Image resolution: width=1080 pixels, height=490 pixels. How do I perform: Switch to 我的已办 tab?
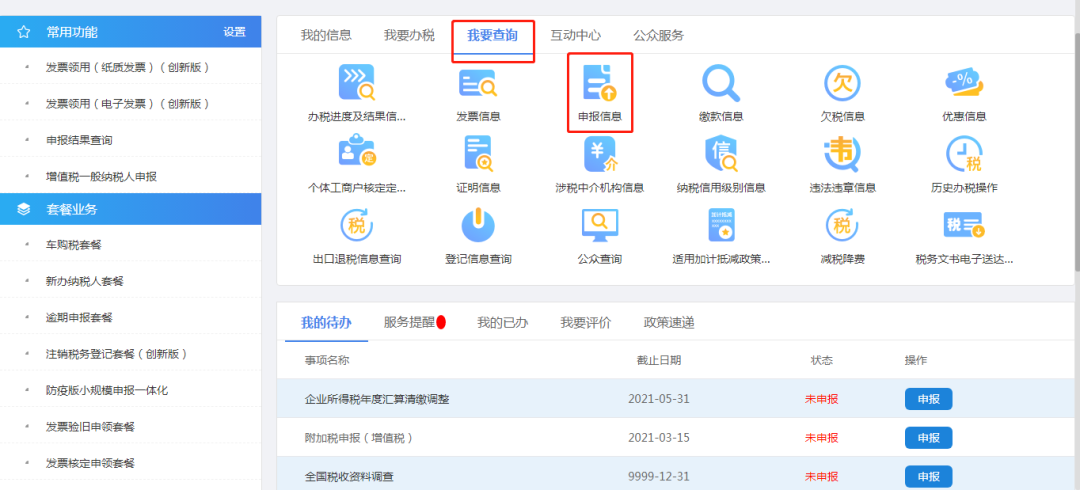click(503, 323)
